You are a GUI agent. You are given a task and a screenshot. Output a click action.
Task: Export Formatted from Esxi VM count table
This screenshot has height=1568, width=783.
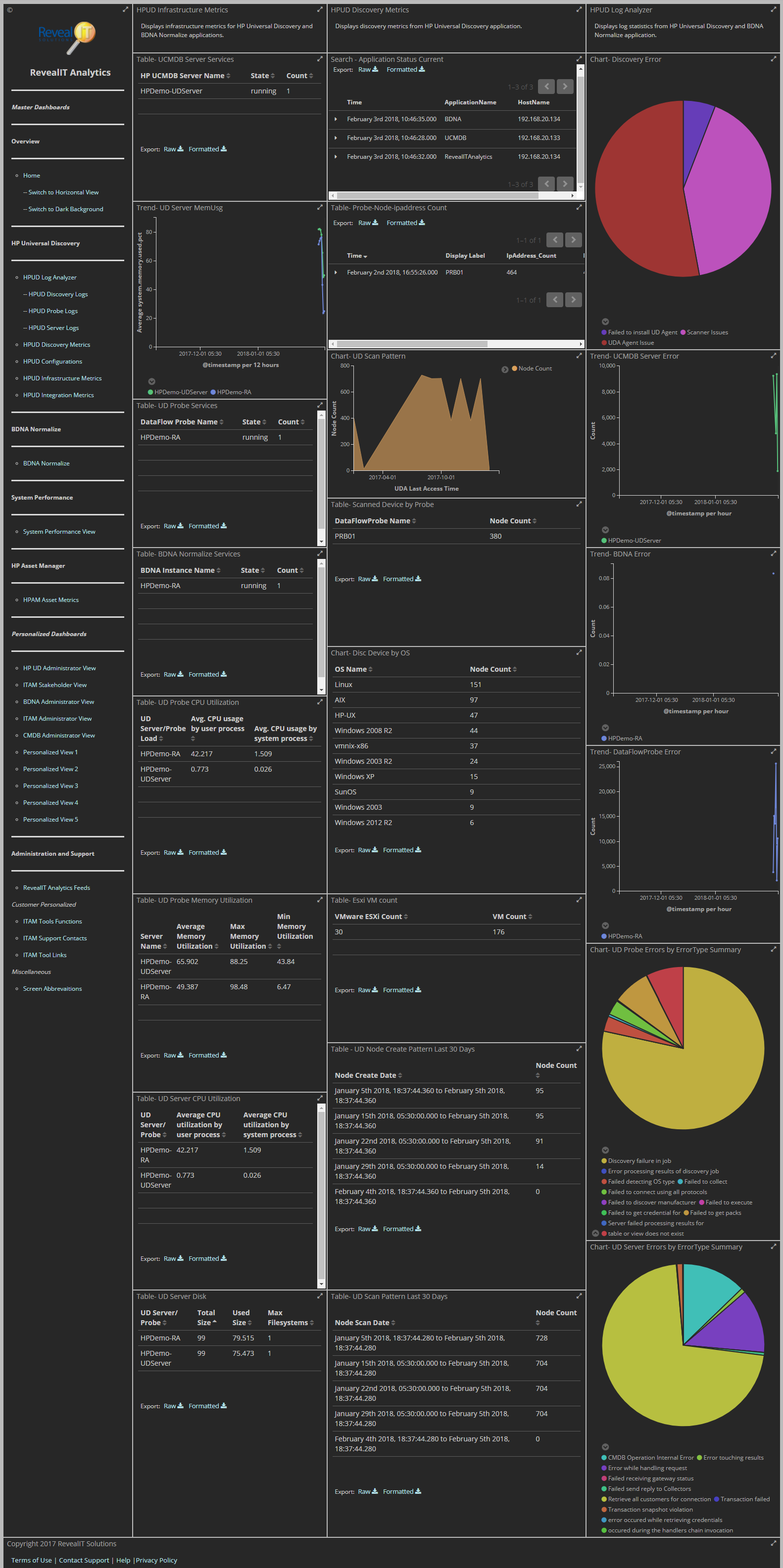[x=402, y=990]
